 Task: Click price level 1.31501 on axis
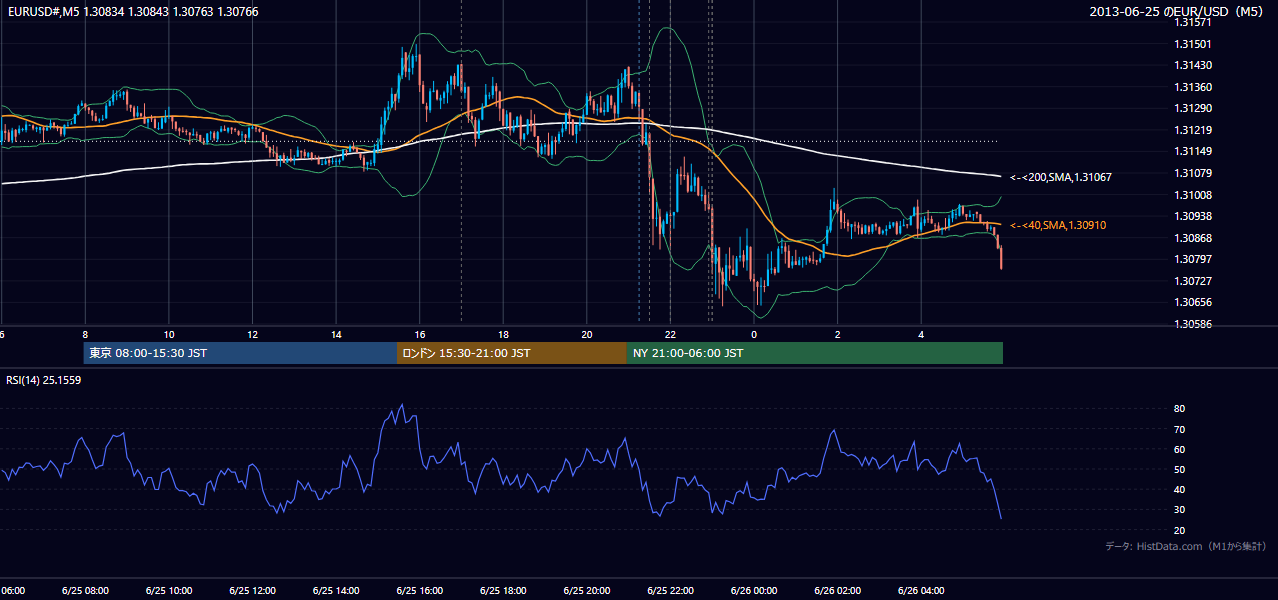point(1193,44)
